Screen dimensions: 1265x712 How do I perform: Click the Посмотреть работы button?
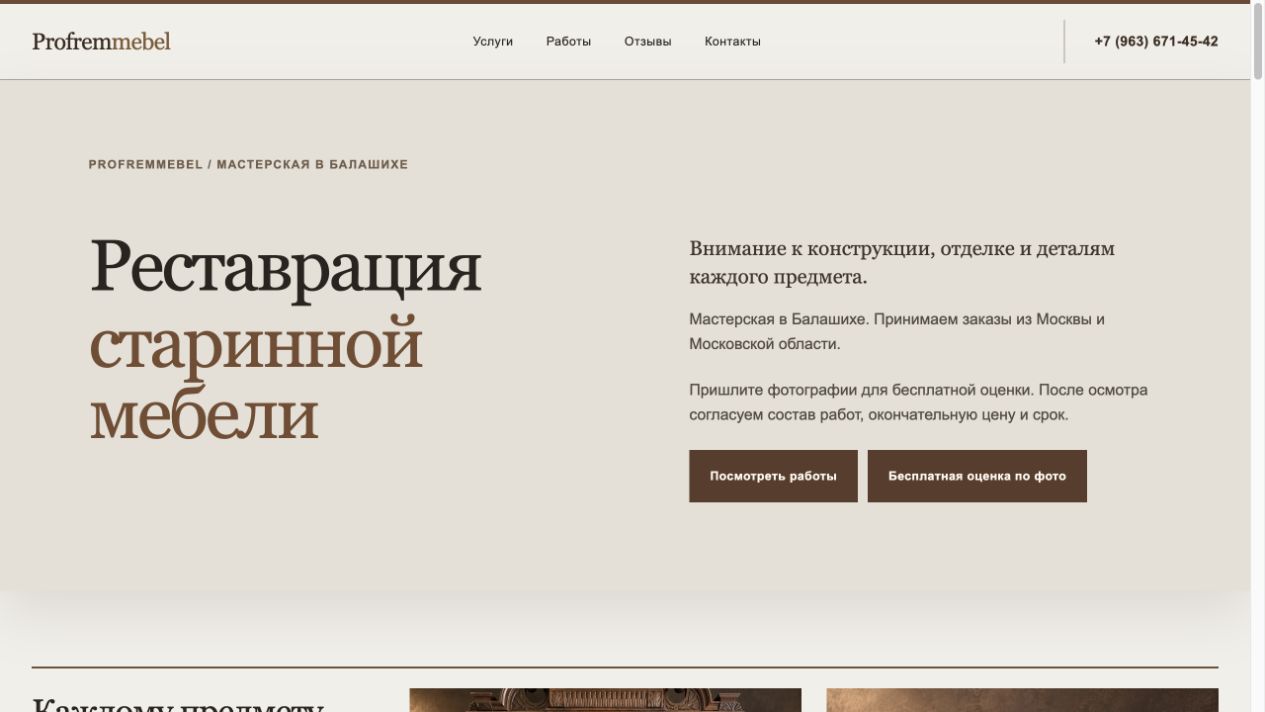point(773,476)
